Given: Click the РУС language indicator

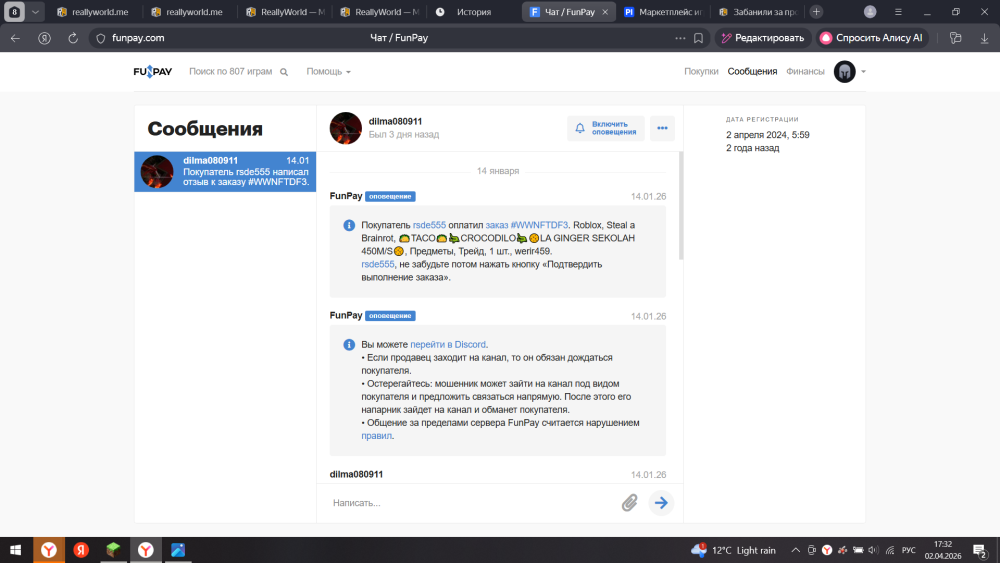Looking at the screenshot, I should tap(909, 550).
